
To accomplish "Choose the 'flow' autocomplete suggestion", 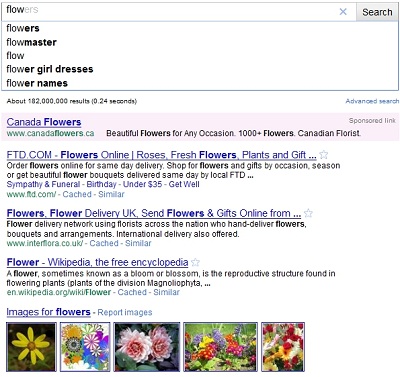I will (200, 56).
